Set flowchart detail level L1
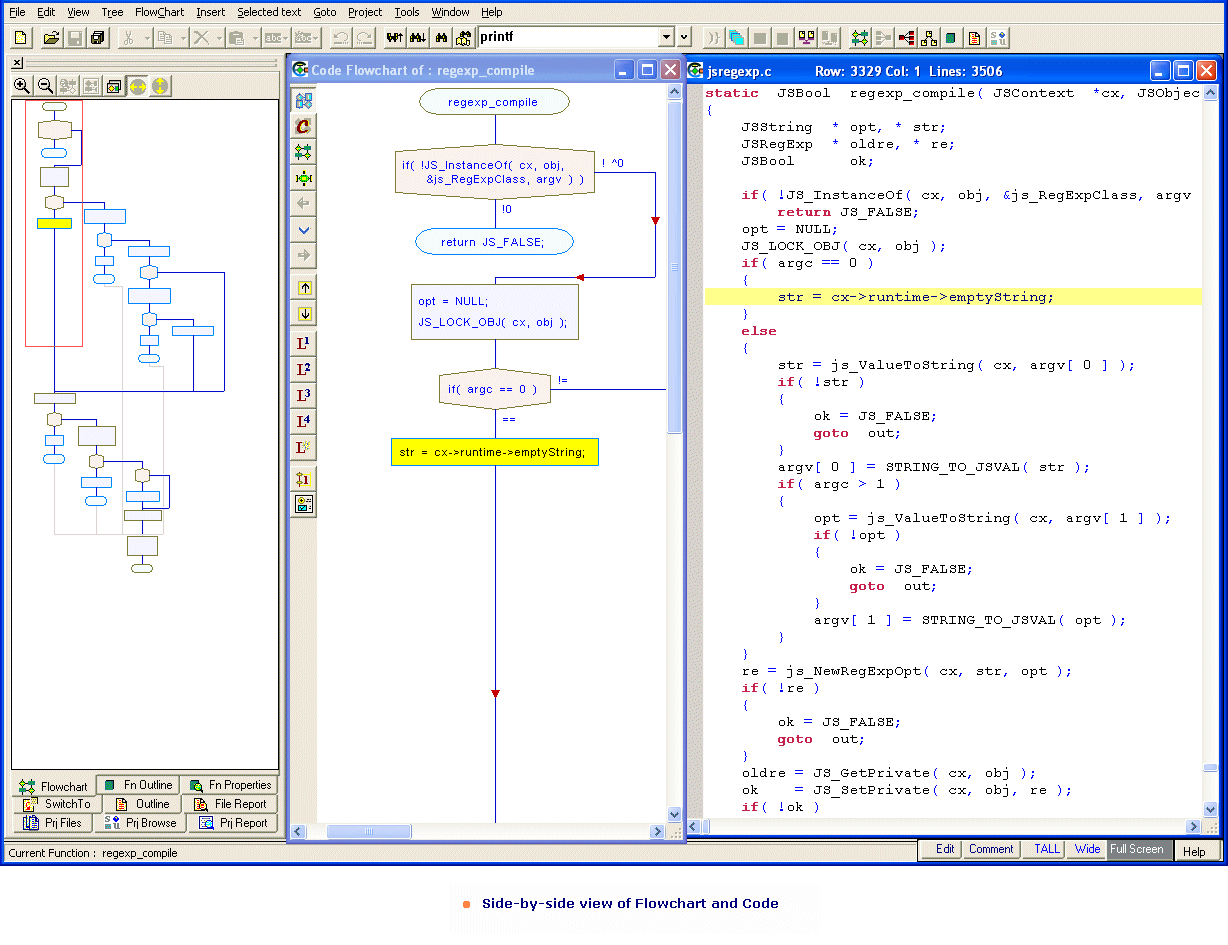This screenshot has height=945, width=1228. 304,343
